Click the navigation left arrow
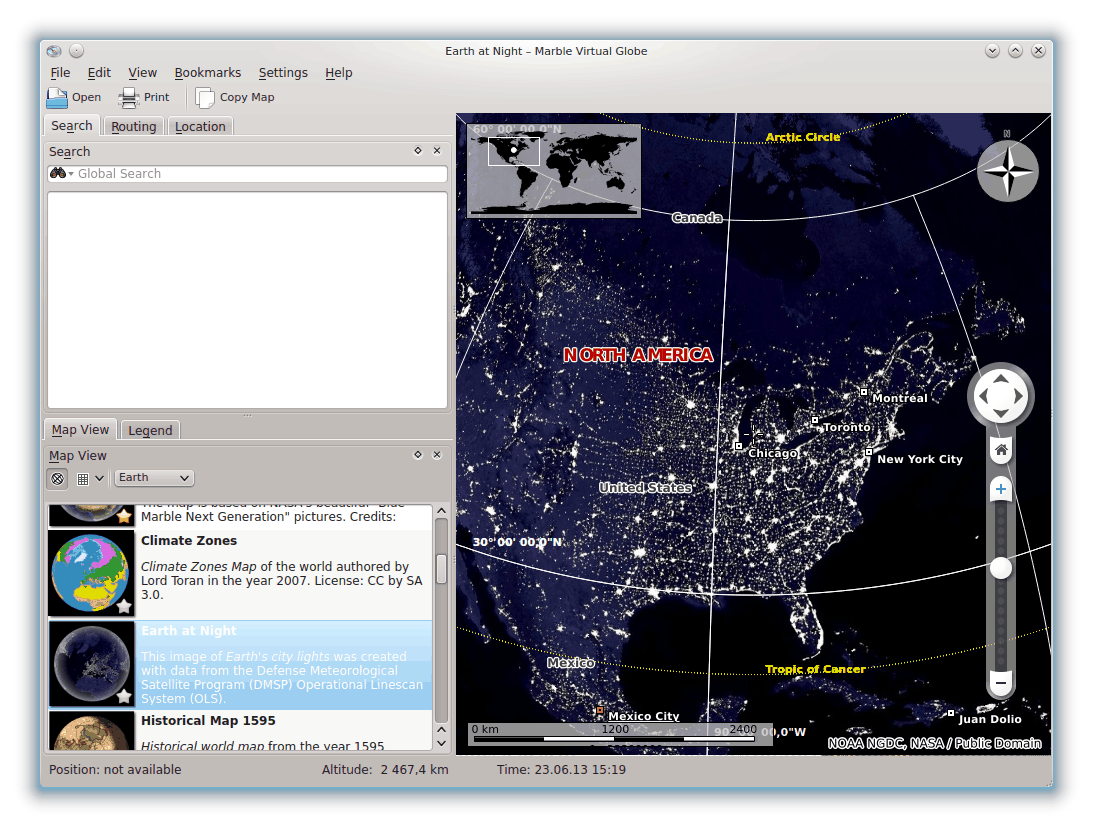This screenshot has height=827, width=1093. point(984,396)
